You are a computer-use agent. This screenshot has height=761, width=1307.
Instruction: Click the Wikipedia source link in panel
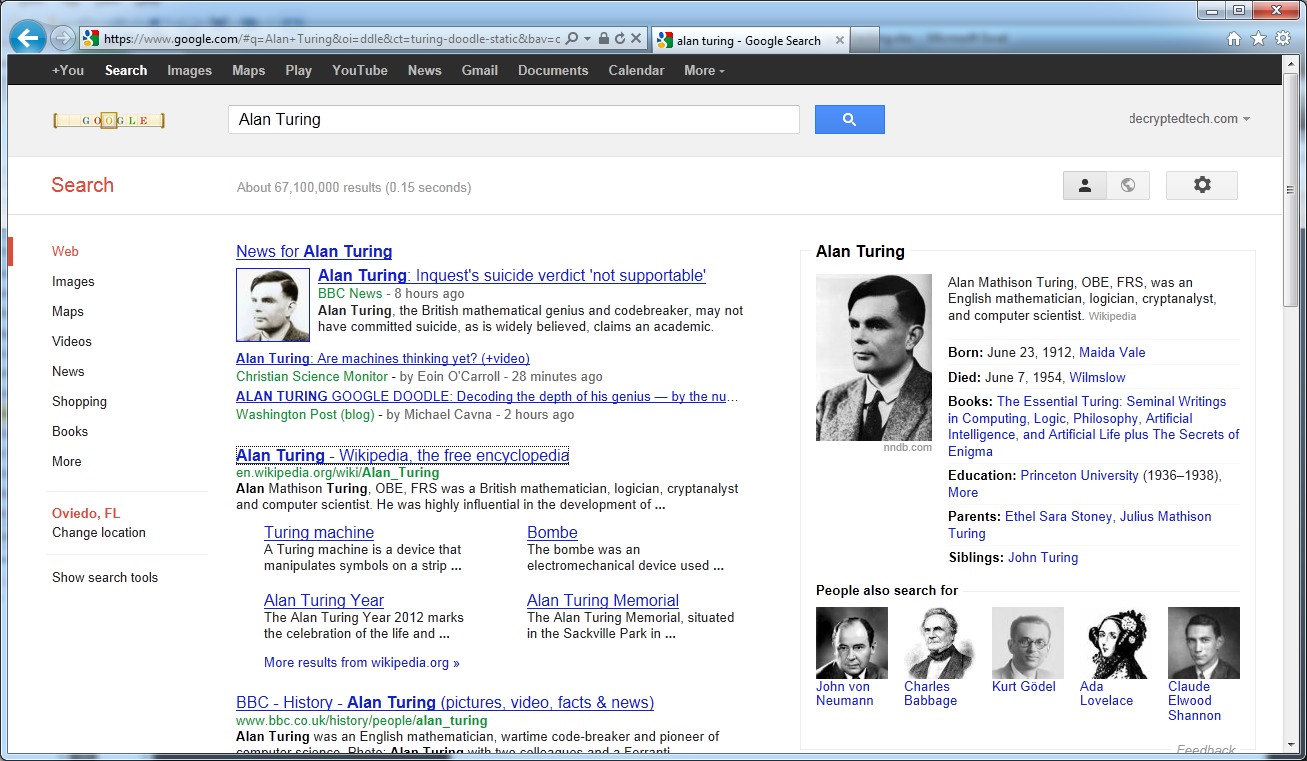1112,316
